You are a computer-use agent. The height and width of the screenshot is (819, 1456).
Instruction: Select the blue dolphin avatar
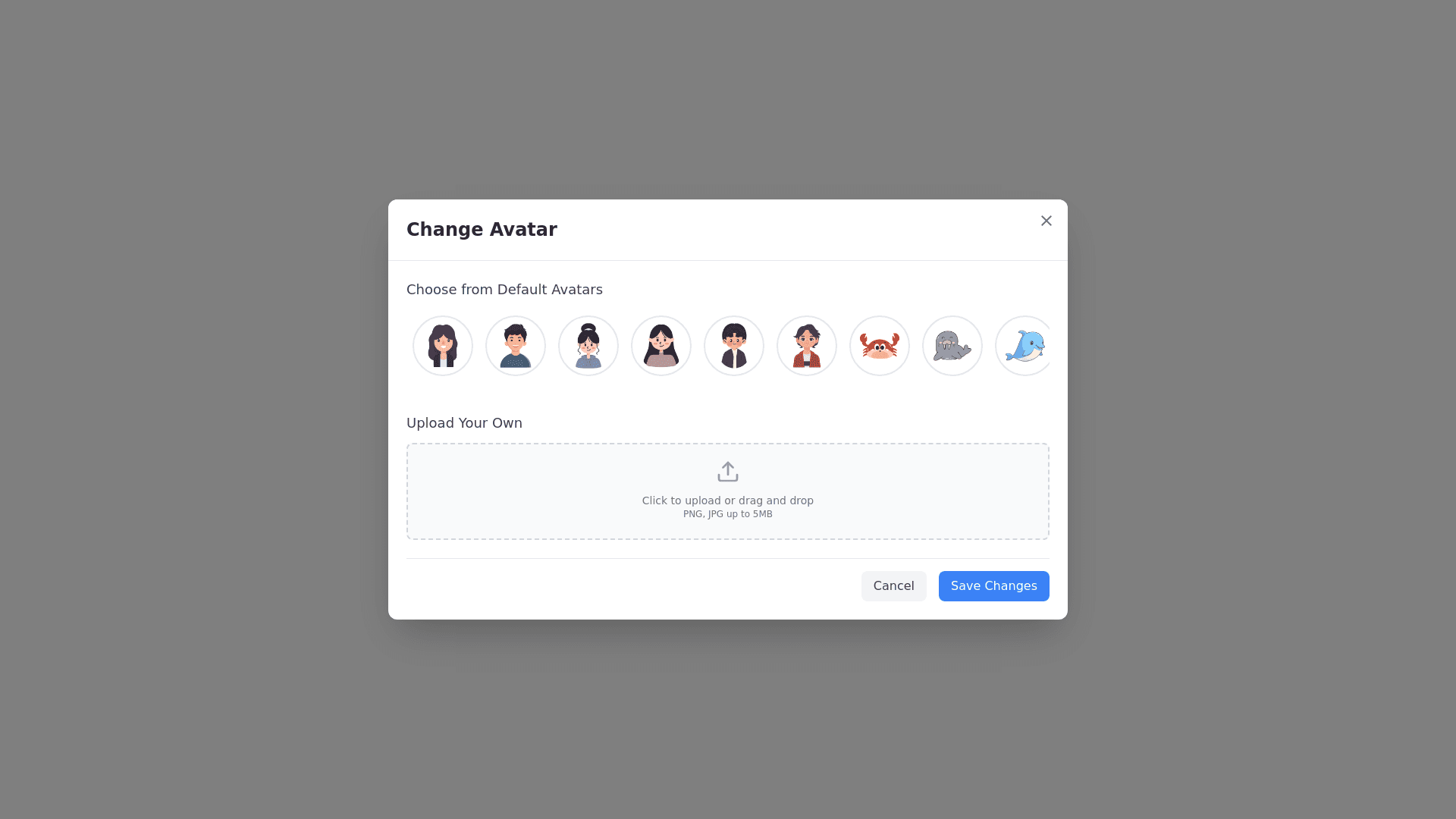click(1023, 346)
